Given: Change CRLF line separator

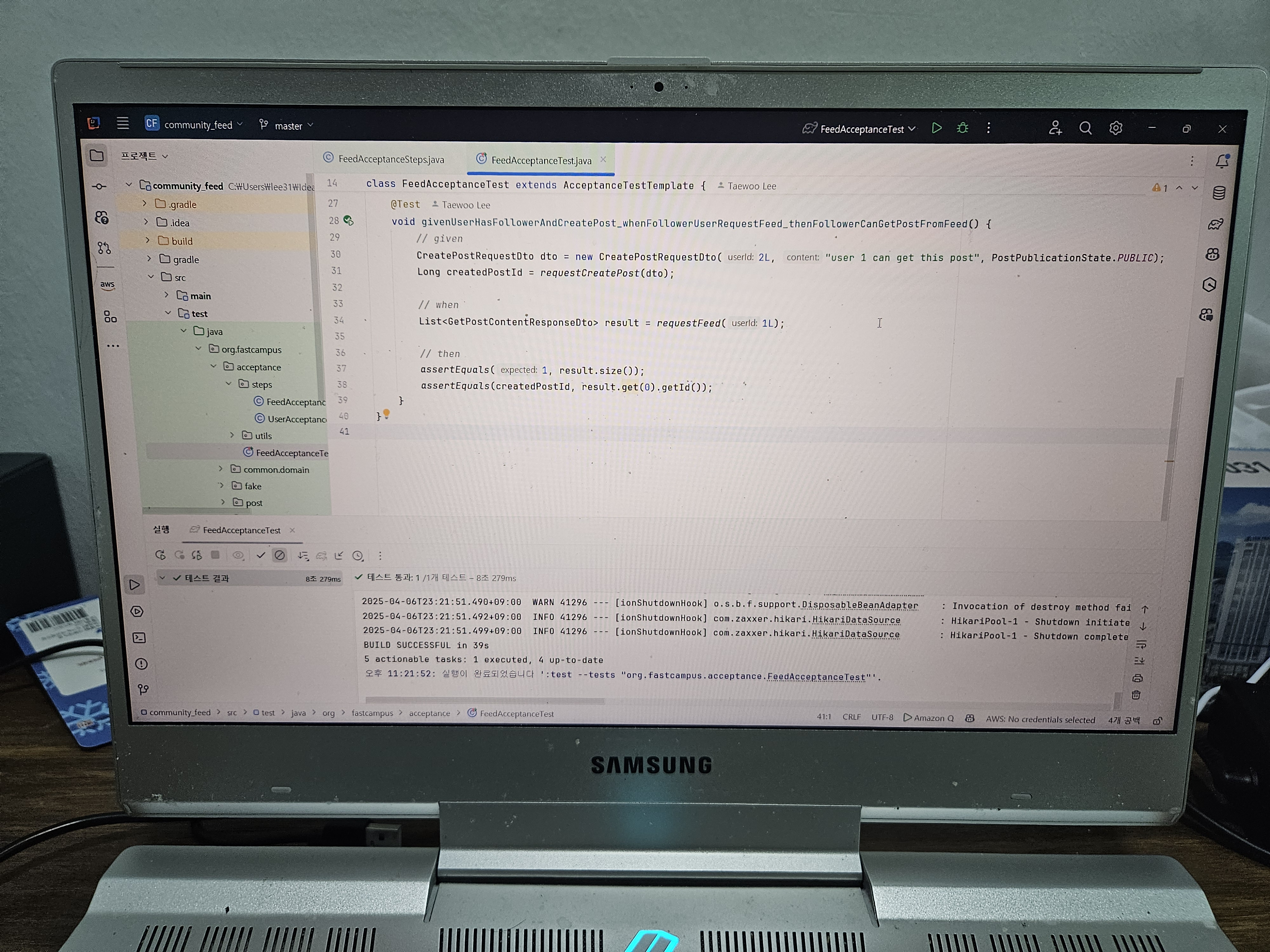Looking at the screenshot, I should [x=852, y=717].
